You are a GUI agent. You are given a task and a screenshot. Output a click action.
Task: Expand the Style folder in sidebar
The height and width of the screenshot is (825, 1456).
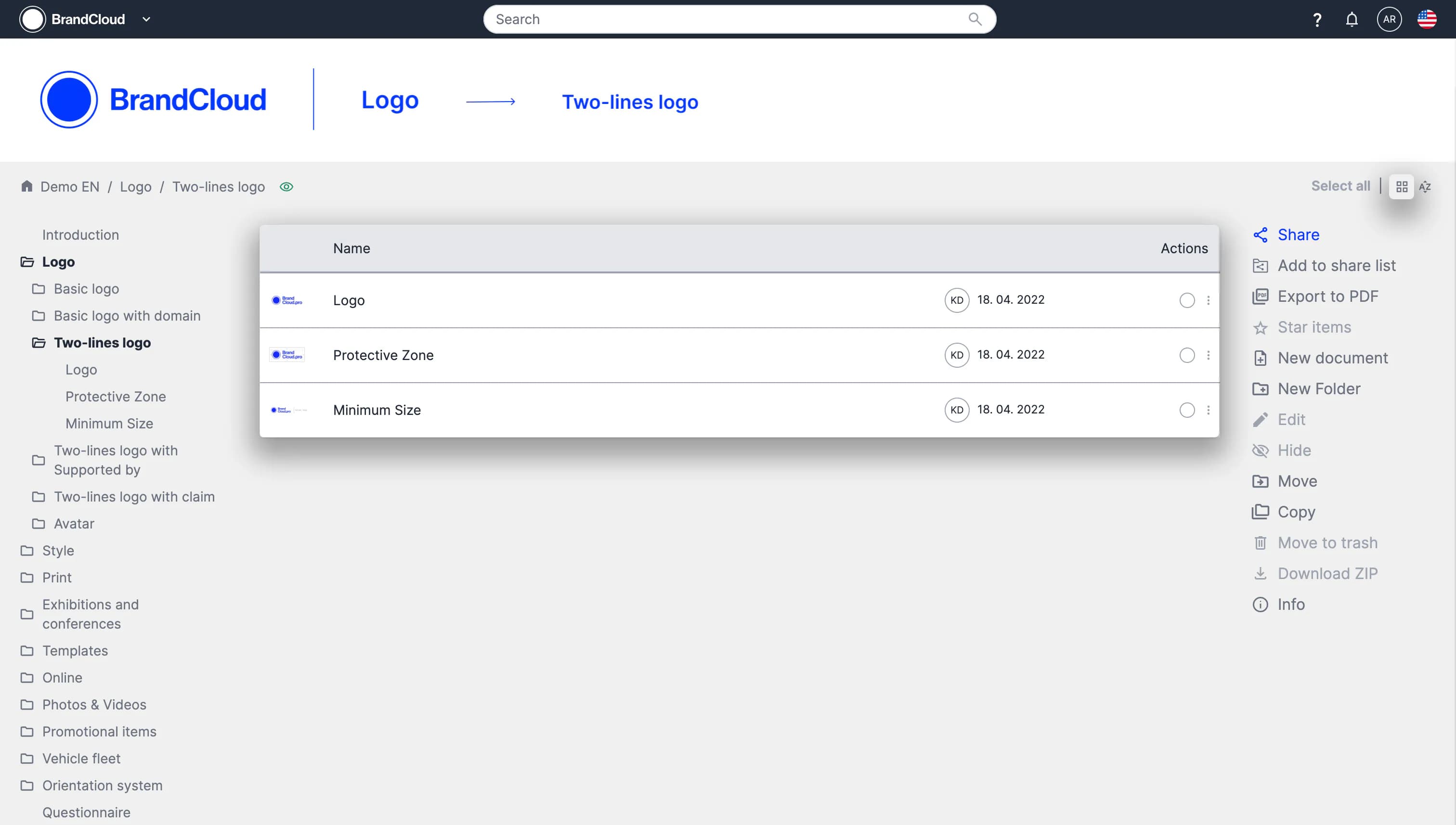pyautogui.click(x=58, y=551)
